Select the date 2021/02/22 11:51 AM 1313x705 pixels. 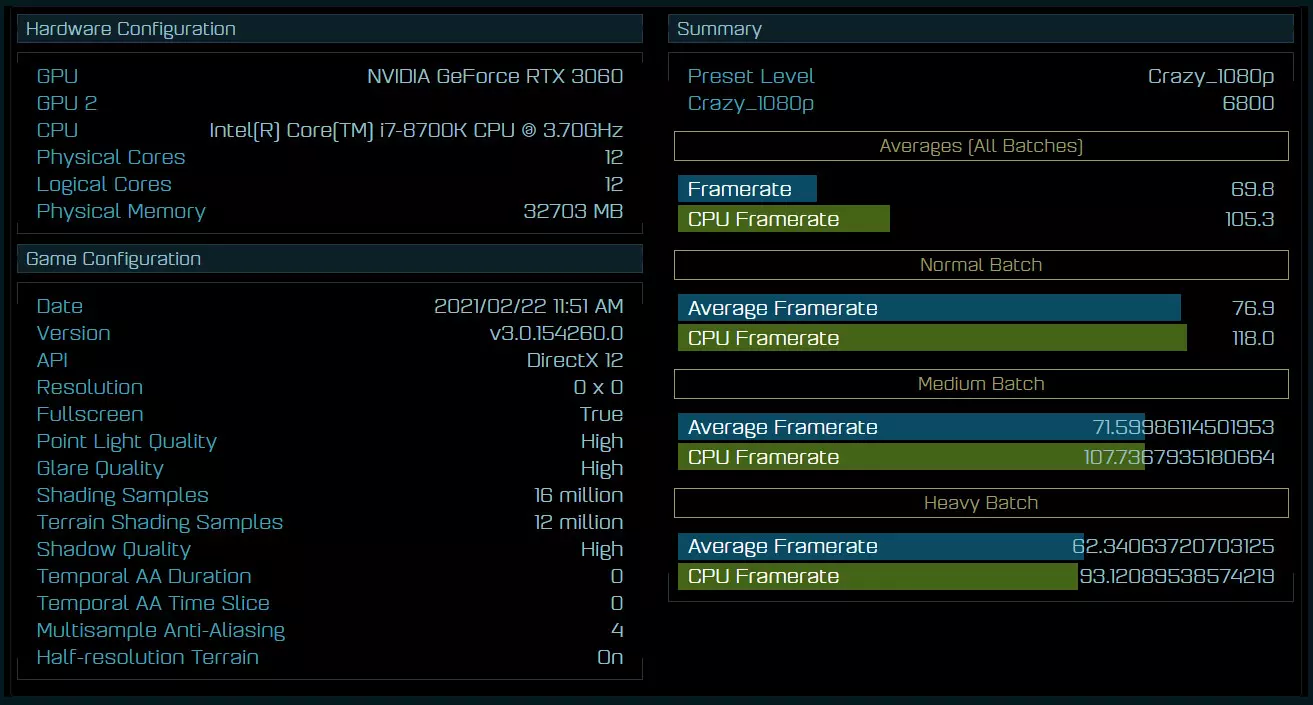529,307
